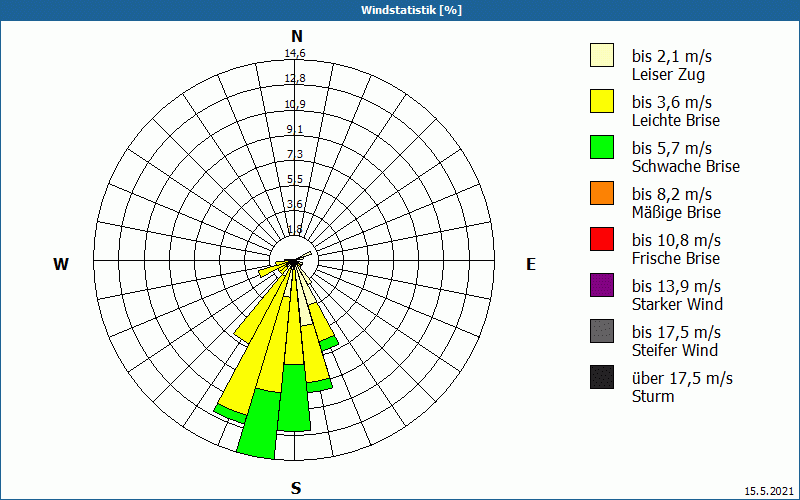The width and height of the screenshot is (800, 500).
Task: Click the 'bis 13,9 m/s' legend text
Action: tap(676, 286)
